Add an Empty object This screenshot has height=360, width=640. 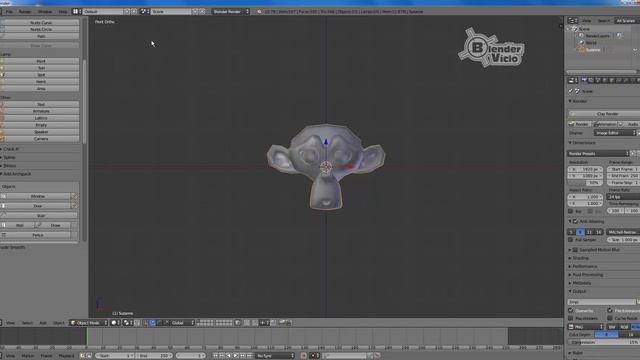point(41,125)
